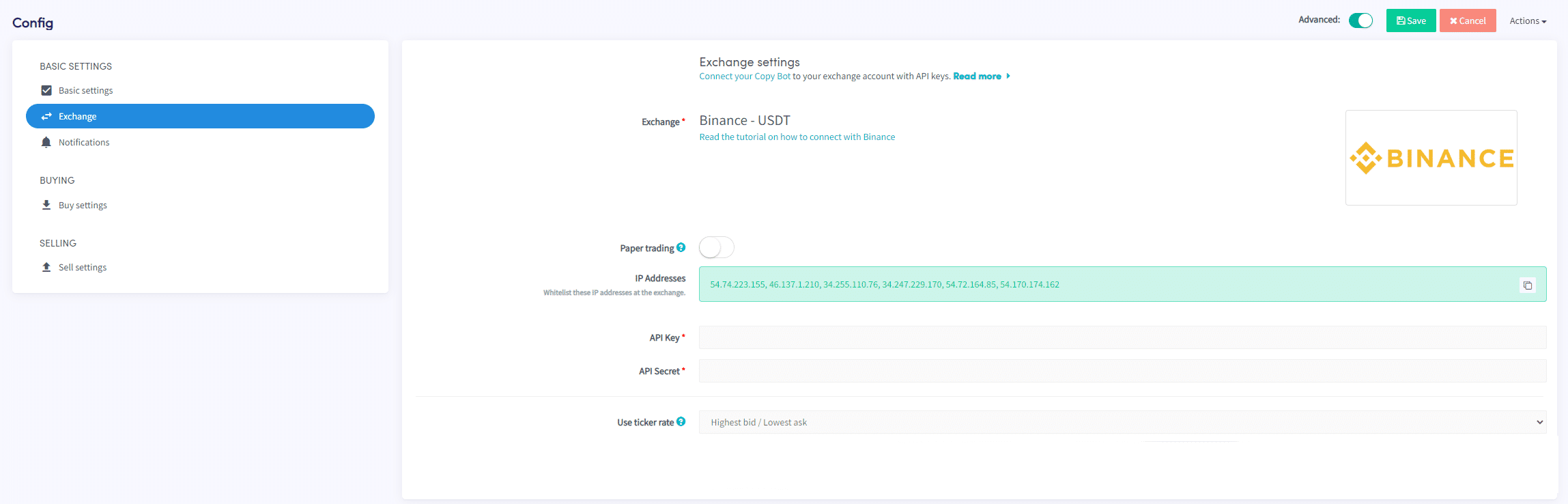The height and width of the screenshot is (504, 1568).
Task: Click the Connect your Copy Bot link
Action: click(745, 76)
